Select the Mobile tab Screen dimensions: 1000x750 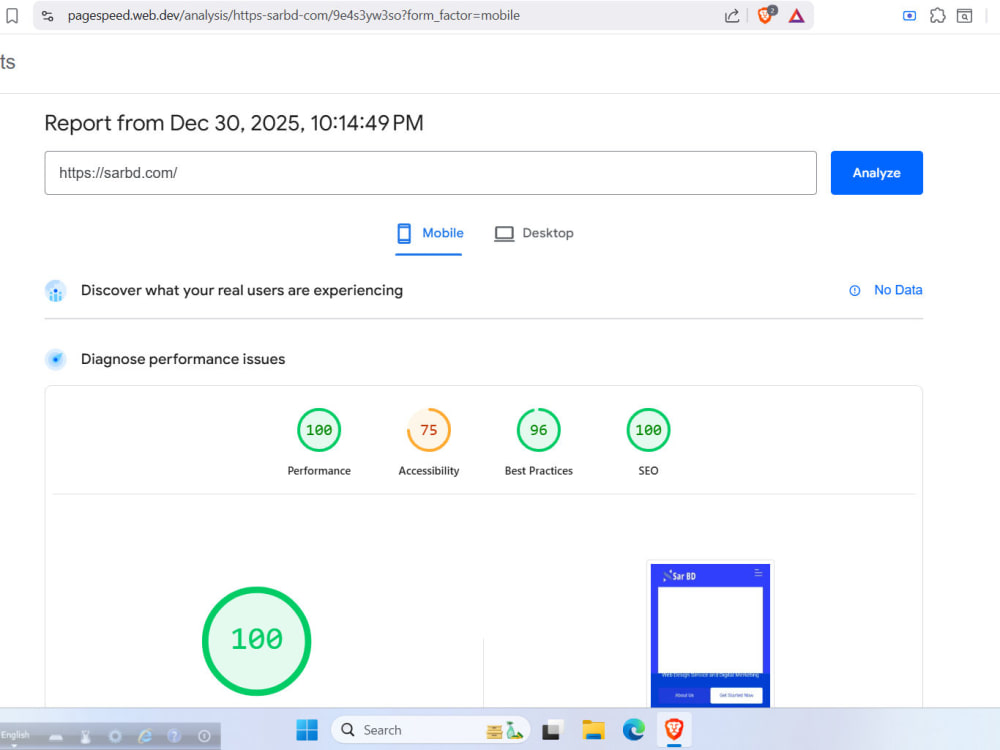click(429, 233)
